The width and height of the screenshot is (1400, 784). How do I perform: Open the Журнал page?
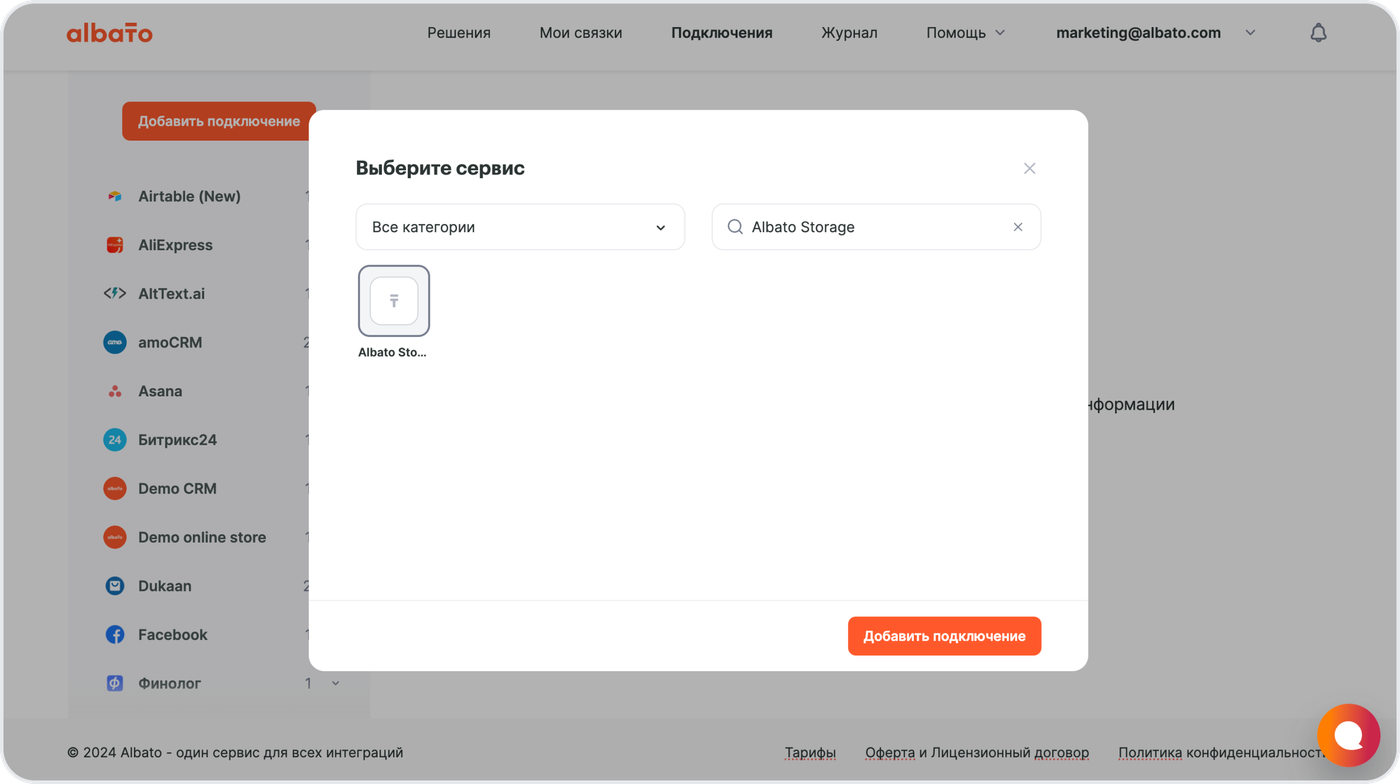pos(849,33)
